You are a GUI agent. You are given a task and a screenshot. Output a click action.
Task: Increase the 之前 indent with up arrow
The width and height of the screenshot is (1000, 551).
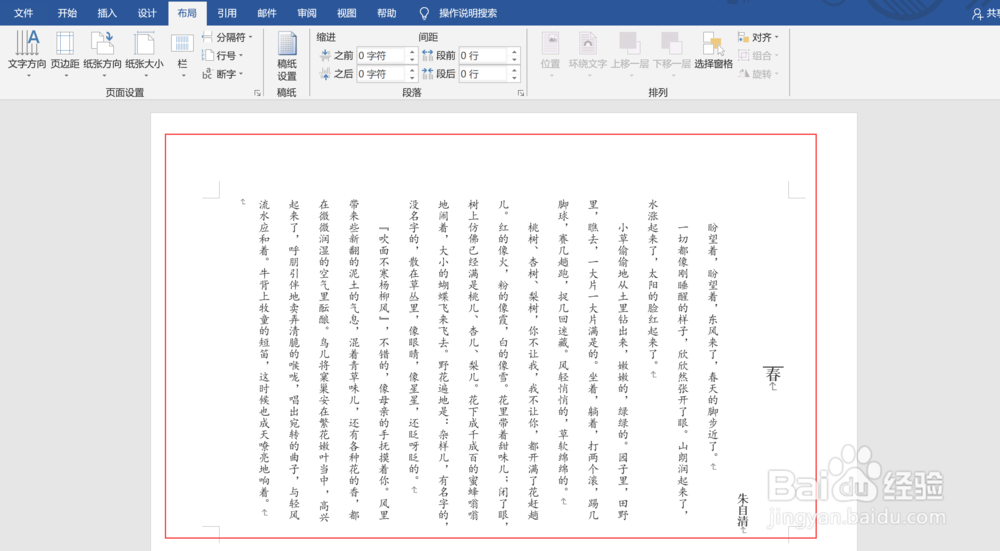[412, 52]
